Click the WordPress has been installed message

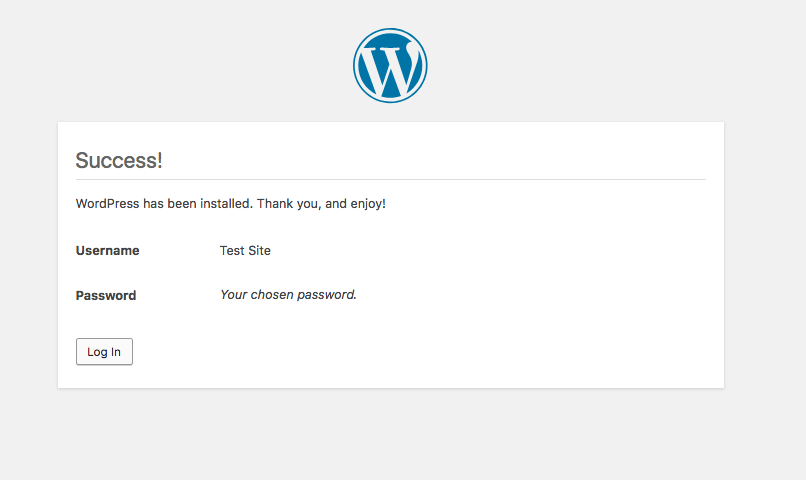164,204
